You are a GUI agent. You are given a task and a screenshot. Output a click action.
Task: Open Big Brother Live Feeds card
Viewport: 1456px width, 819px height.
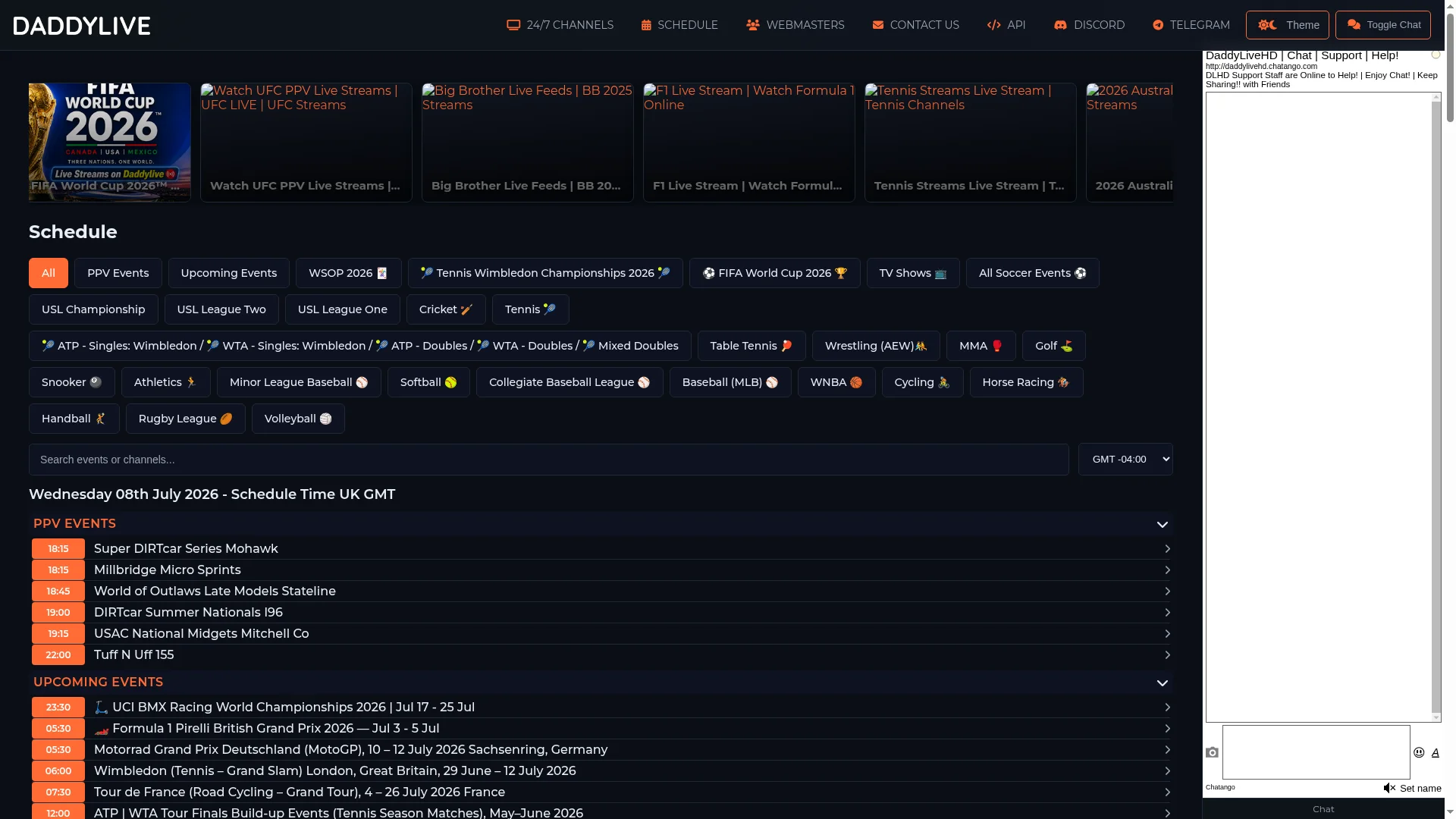point(528,143)
